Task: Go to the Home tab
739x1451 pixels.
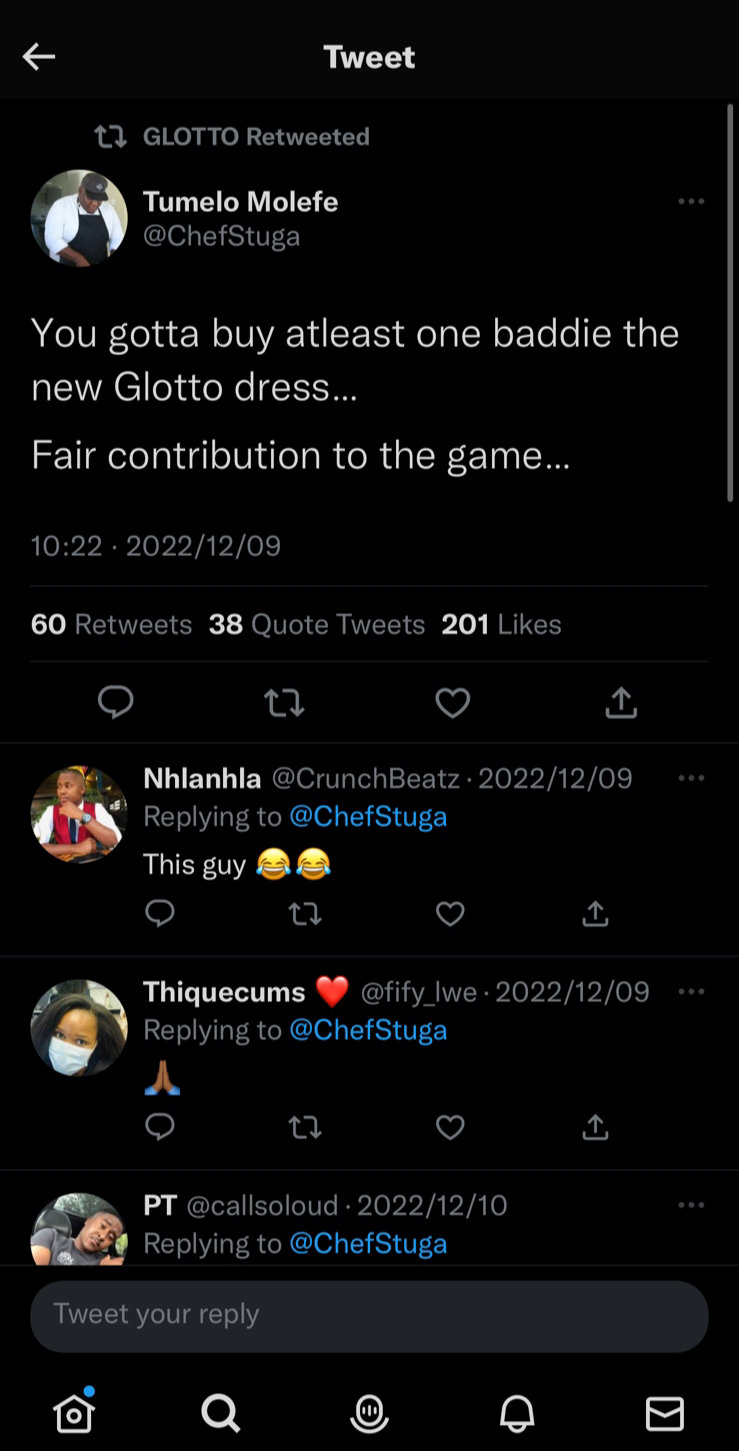Action: click(x=74, y=1411)
